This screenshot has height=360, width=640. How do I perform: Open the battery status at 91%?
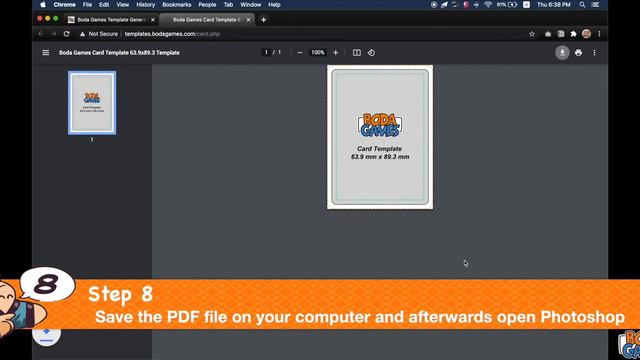[507, 5]
